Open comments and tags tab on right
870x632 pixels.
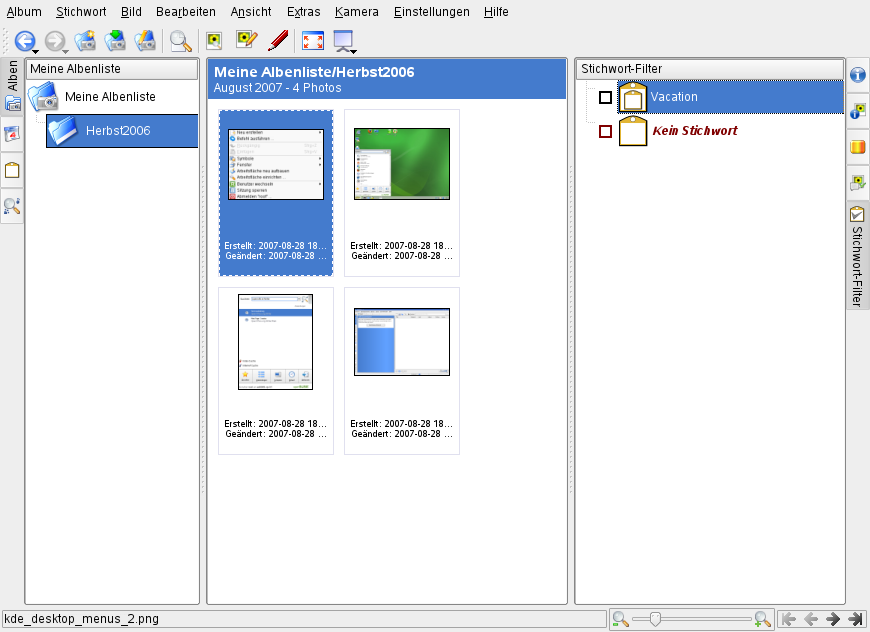858,183
